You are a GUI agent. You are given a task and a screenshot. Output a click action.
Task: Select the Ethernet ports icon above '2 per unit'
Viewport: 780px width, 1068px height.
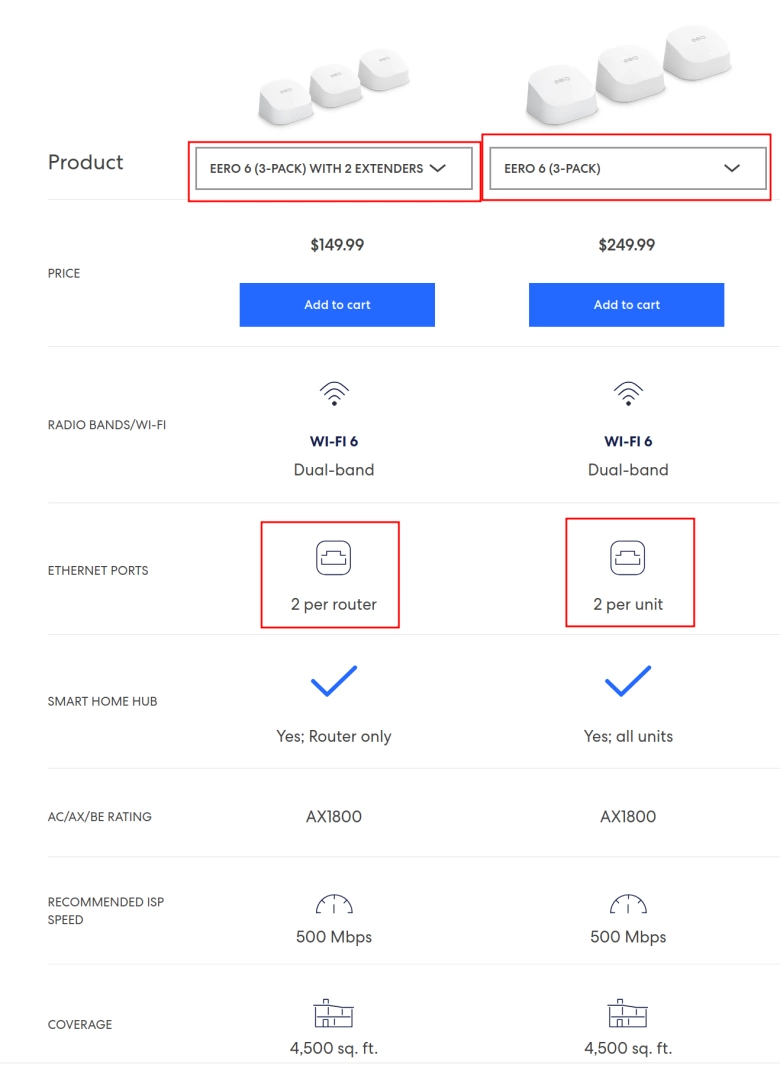[629, 557]
